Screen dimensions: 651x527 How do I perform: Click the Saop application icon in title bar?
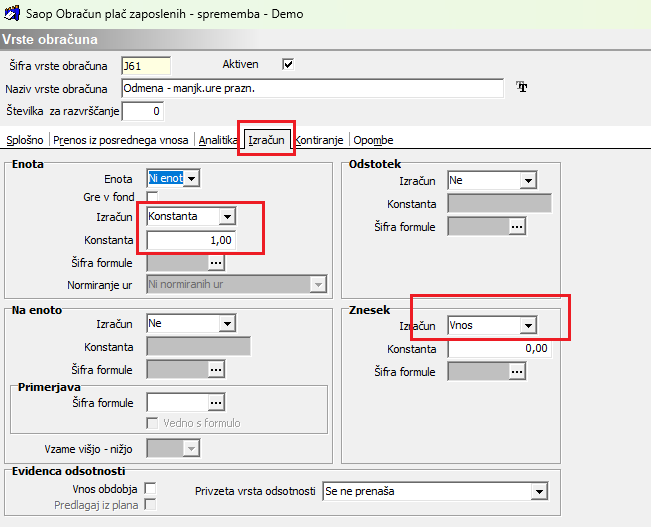(12, 13)
